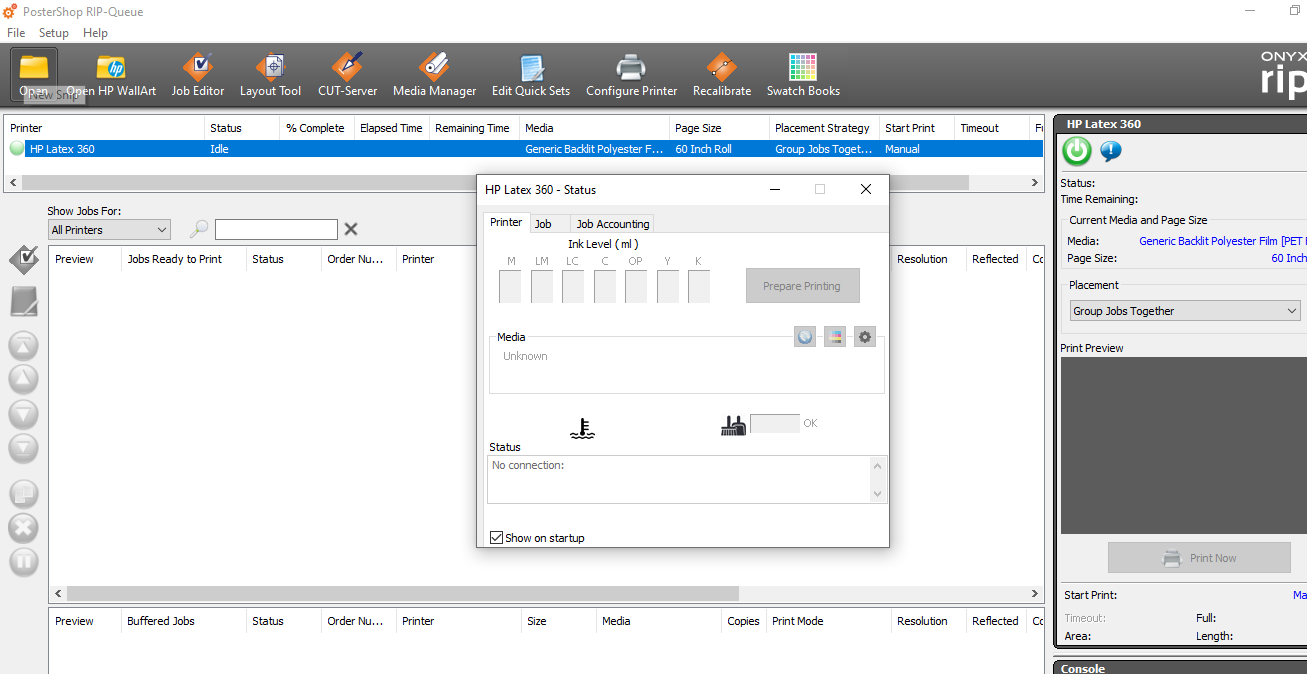1307x674 pixels.
Task: Click the copy job icon in left sidebar
Action: tap(23, 493)
